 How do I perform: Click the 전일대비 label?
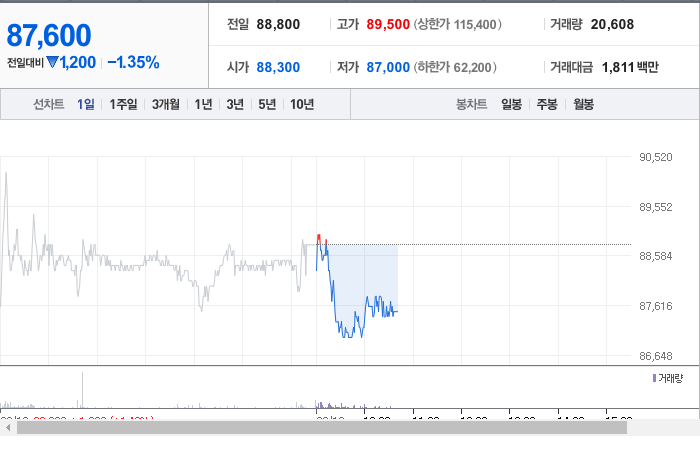click(25, 62)
